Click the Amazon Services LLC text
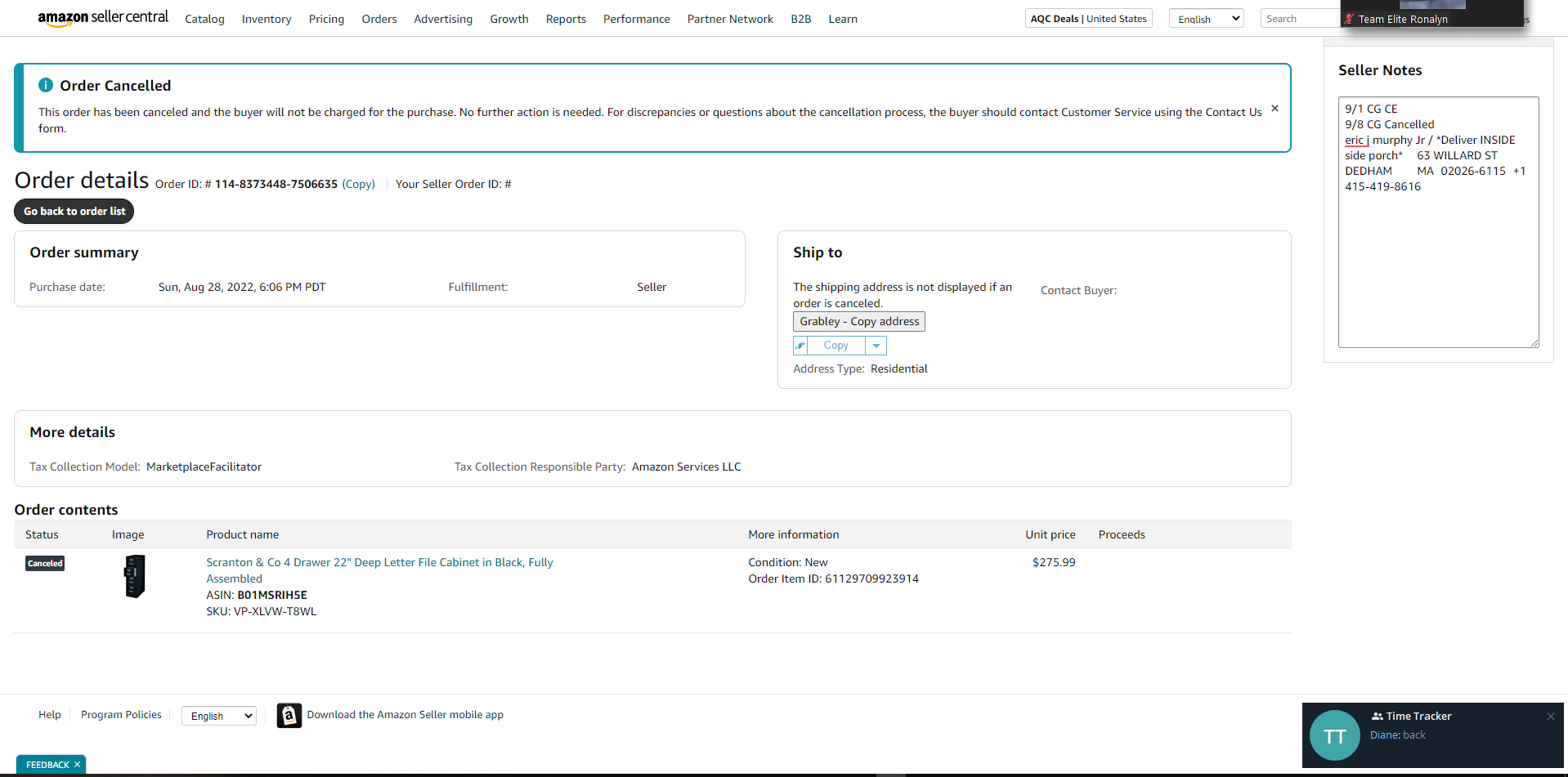This screenshot has height=777, width=1568. tap(687, 467)
